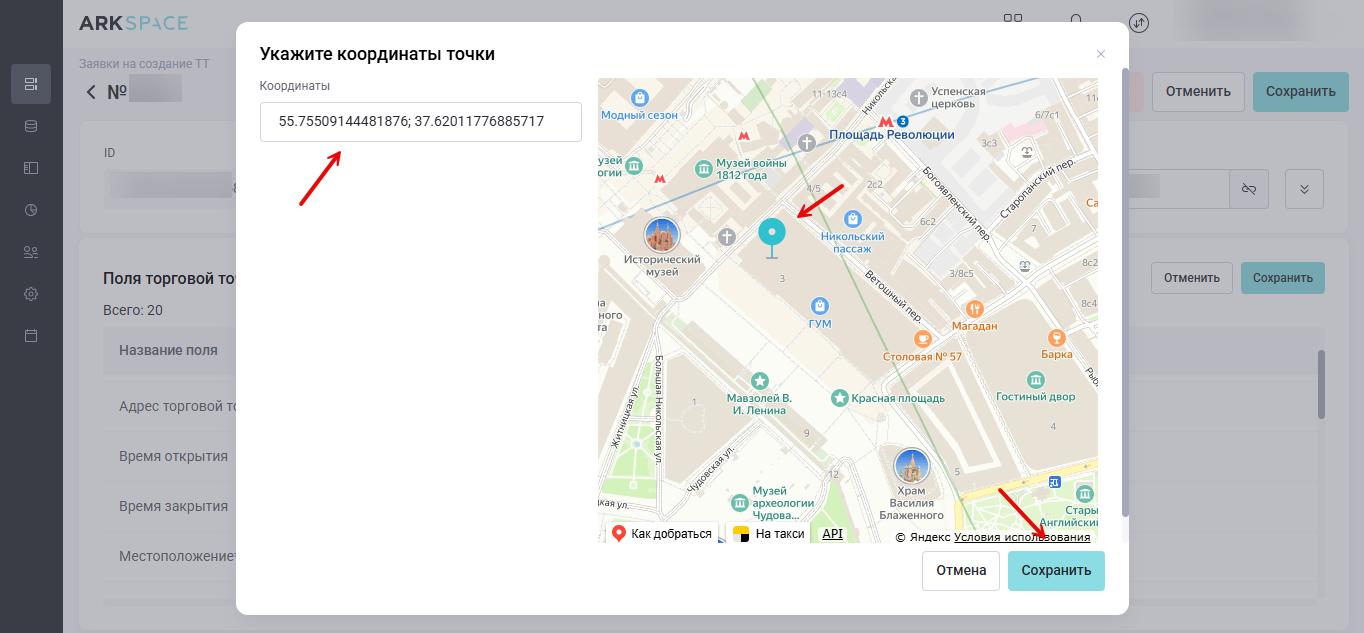Open the chart sidebar icon
The height and width of the screenshot is (633, 1364).
(31, 210)
